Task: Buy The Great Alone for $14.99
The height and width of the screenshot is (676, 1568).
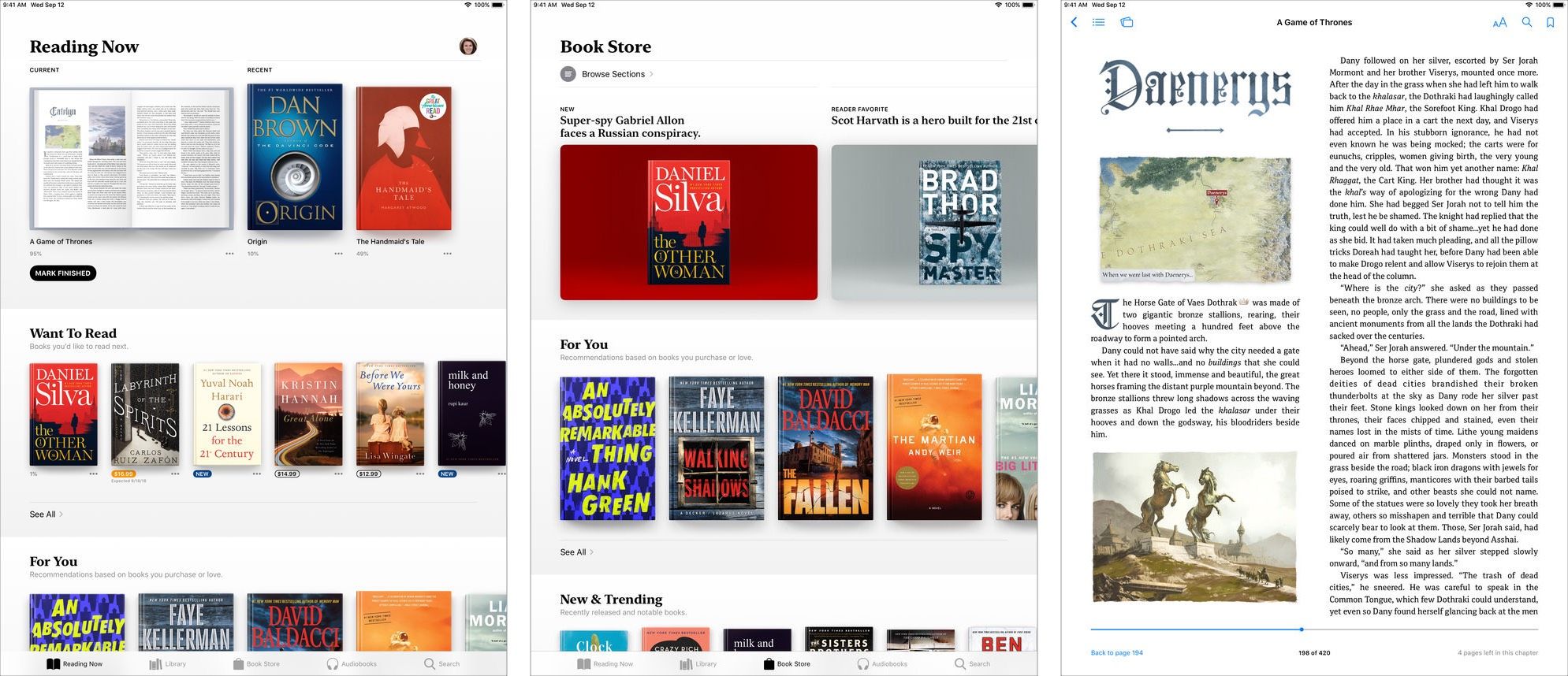Action: (x=287, y=474)
